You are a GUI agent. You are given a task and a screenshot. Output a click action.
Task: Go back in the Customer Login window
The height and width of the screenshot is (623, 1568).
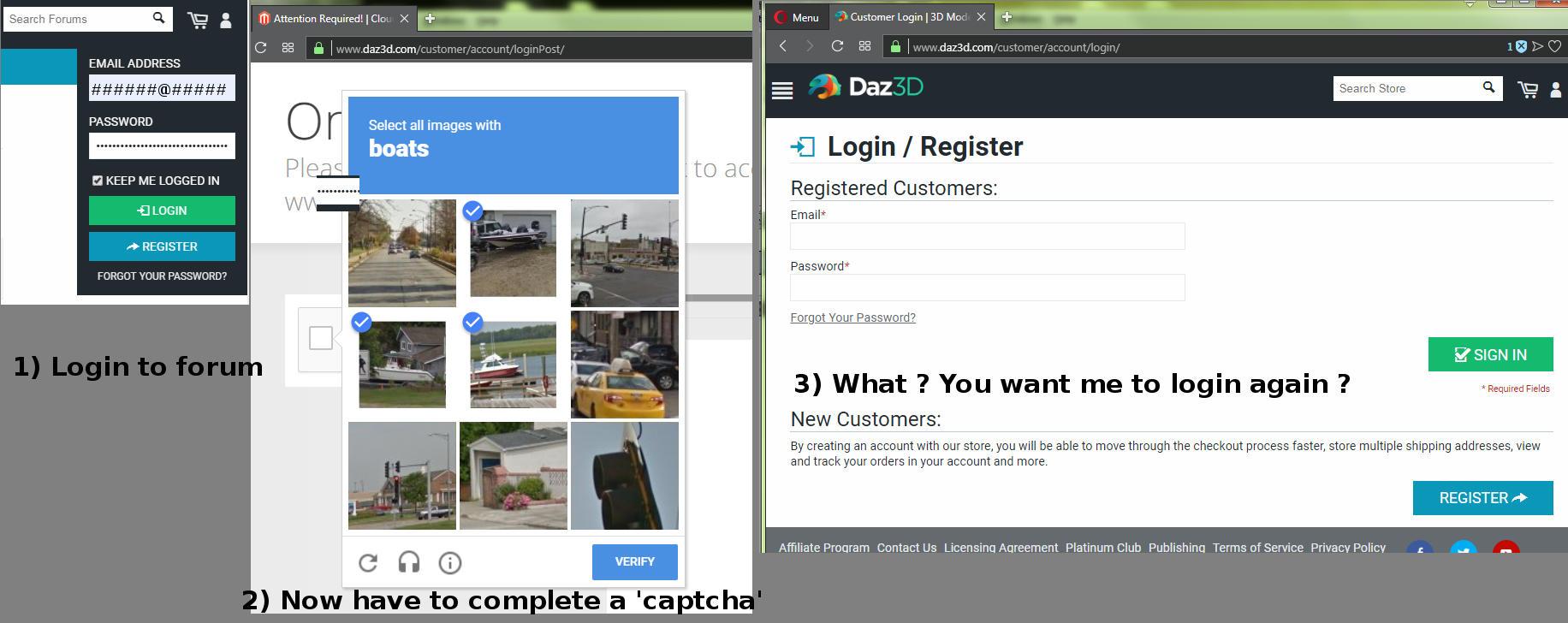click(783, 46)
